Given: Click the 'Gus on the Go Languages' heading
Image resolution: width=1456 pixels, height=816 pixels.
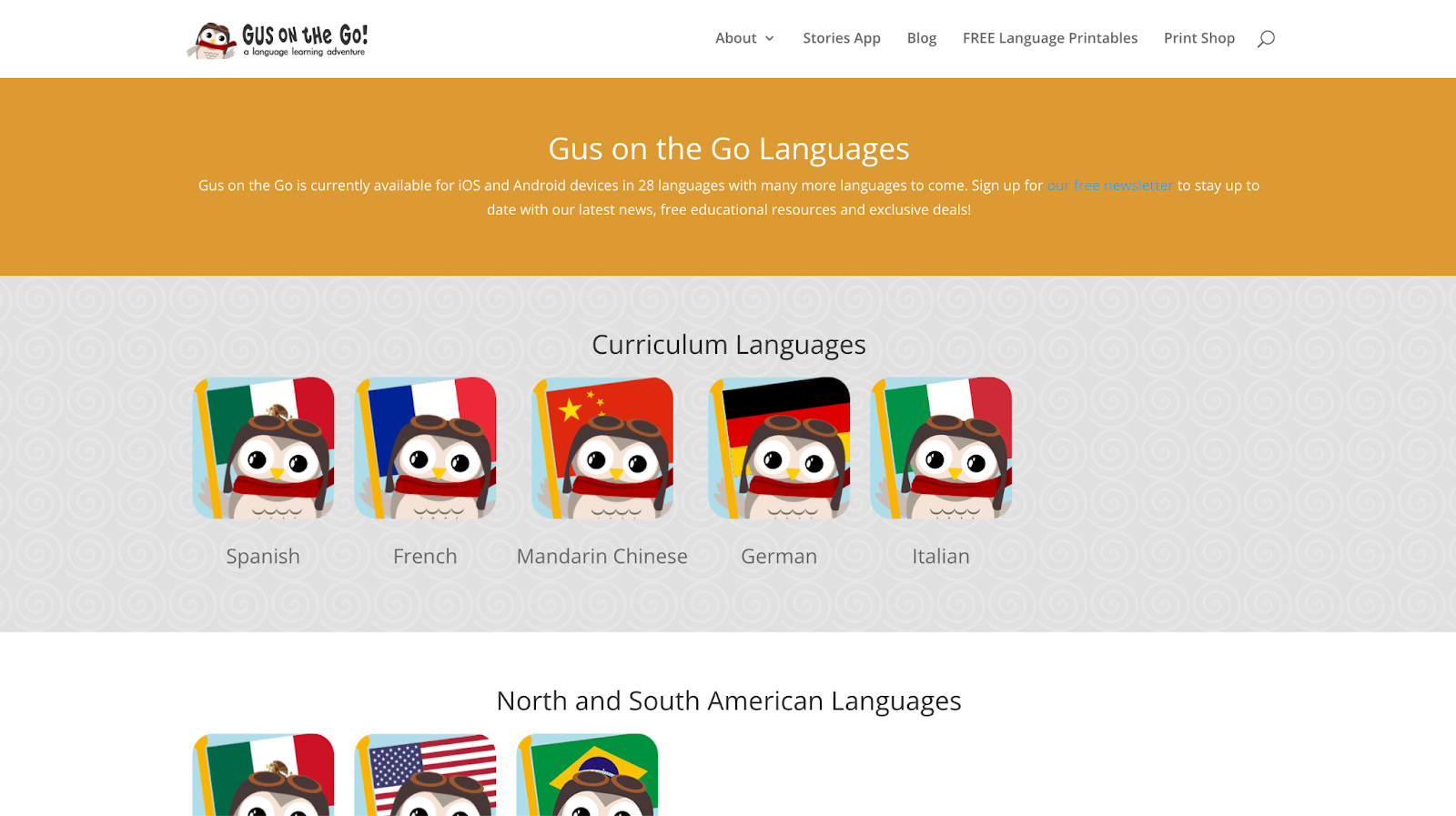Looking at the screenshot, I should [x=729, y=148].
